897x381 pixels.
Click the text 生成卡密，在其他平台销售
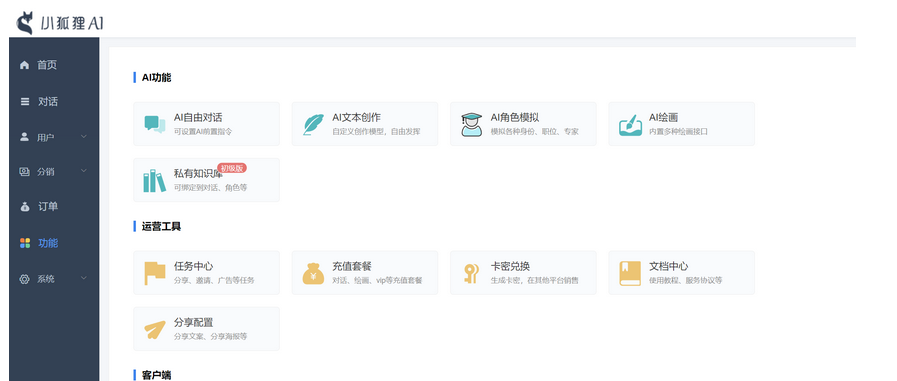click(535, 280)
